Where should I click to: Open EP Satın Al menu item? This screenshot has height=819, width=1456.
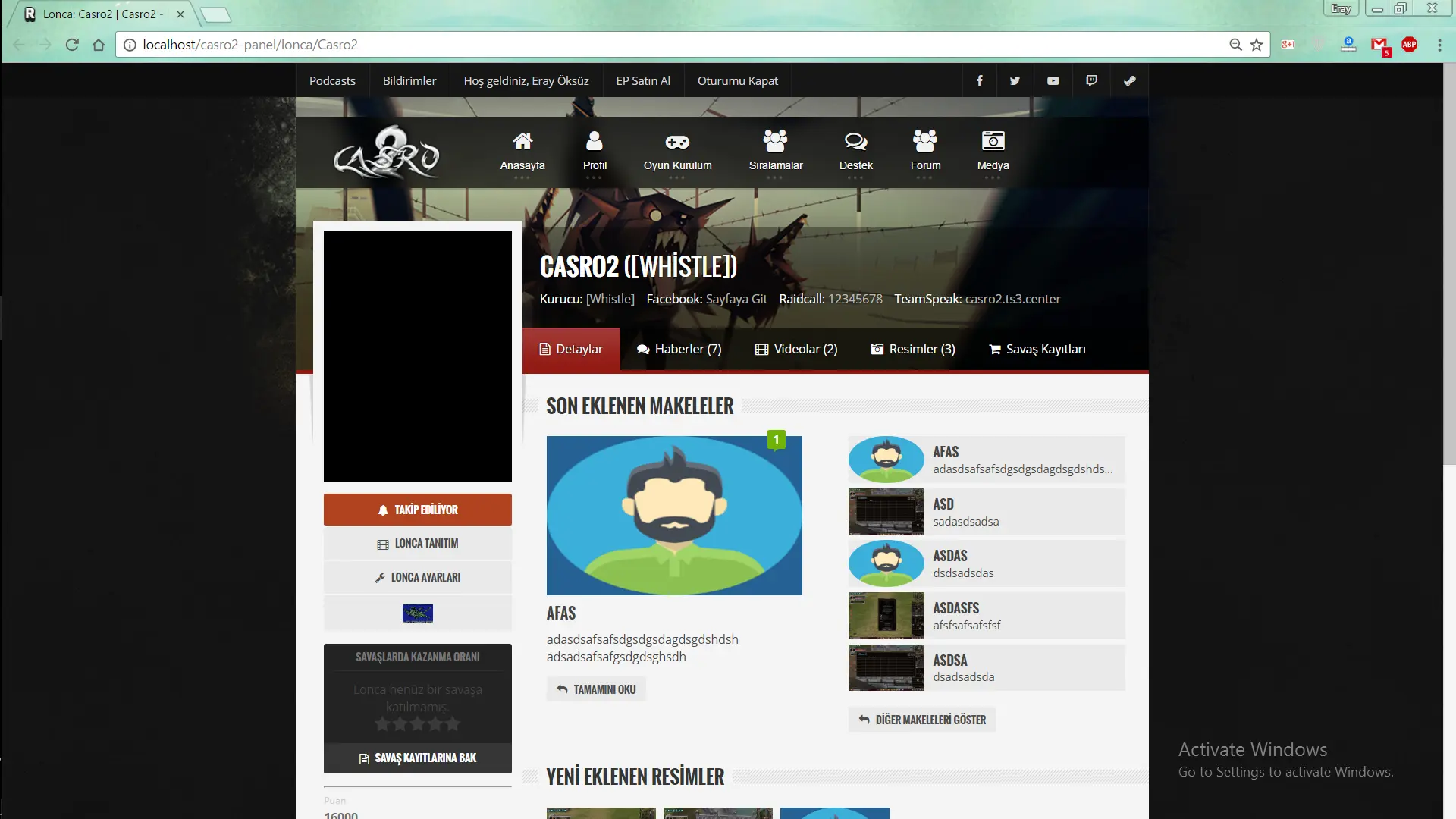point(643,80)
